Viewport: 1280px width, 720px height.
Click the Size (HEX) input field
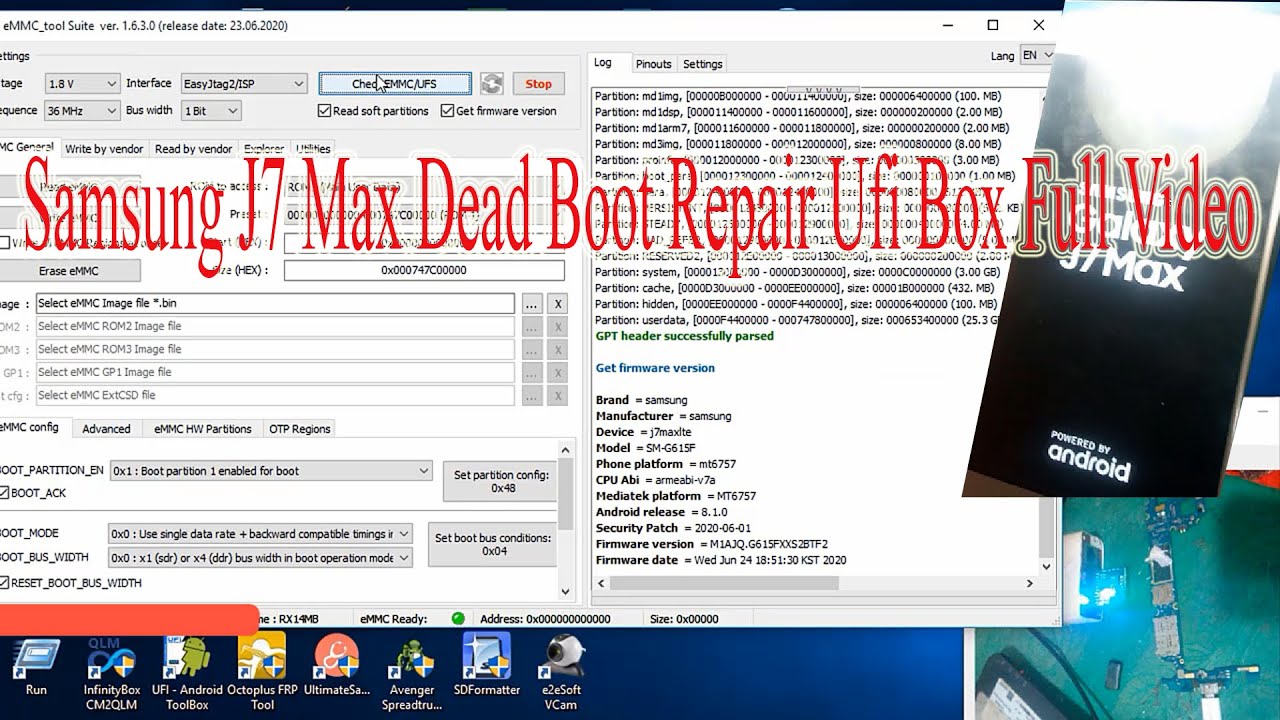pyautogui.click(x=424, y=270)
